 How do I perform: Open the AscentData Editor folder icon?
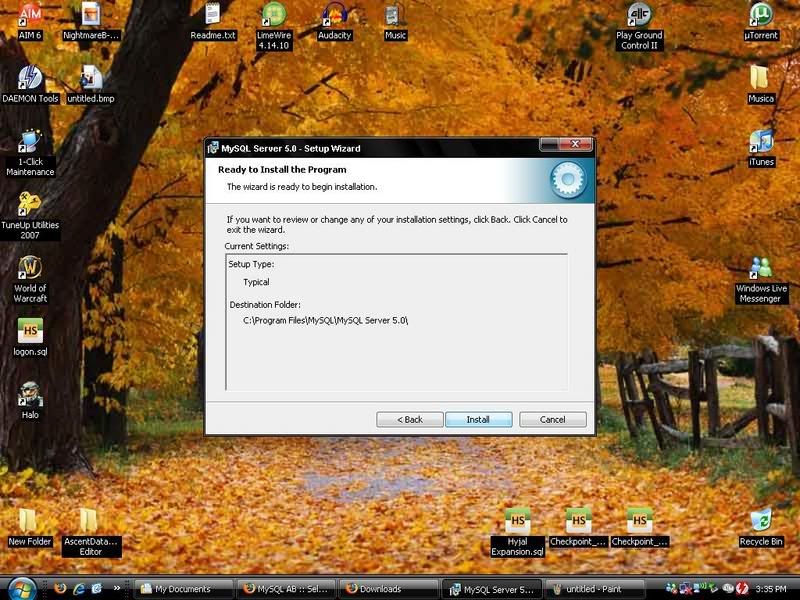tap(91, 532)
